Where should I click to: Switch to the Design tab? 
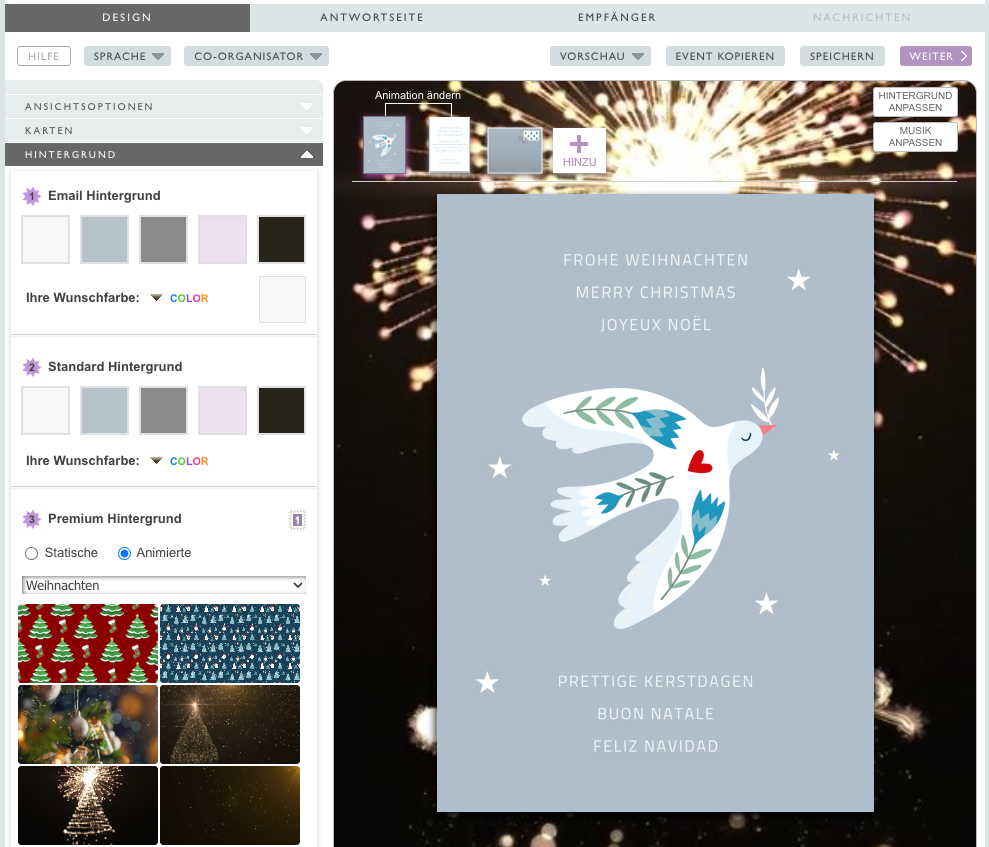click(127, 18)
